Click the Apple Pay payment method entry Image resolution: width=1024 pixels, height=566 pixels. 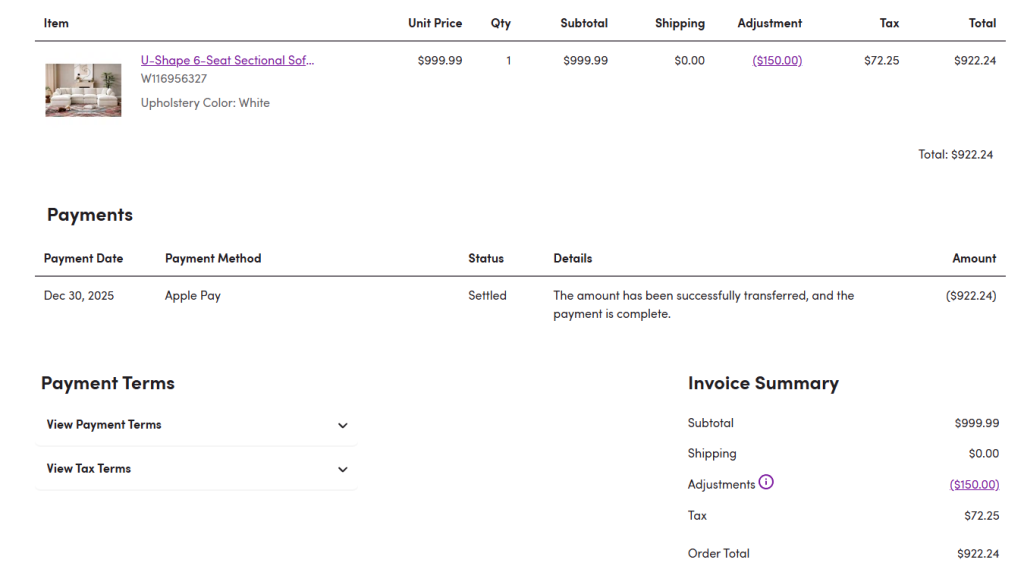193,296
